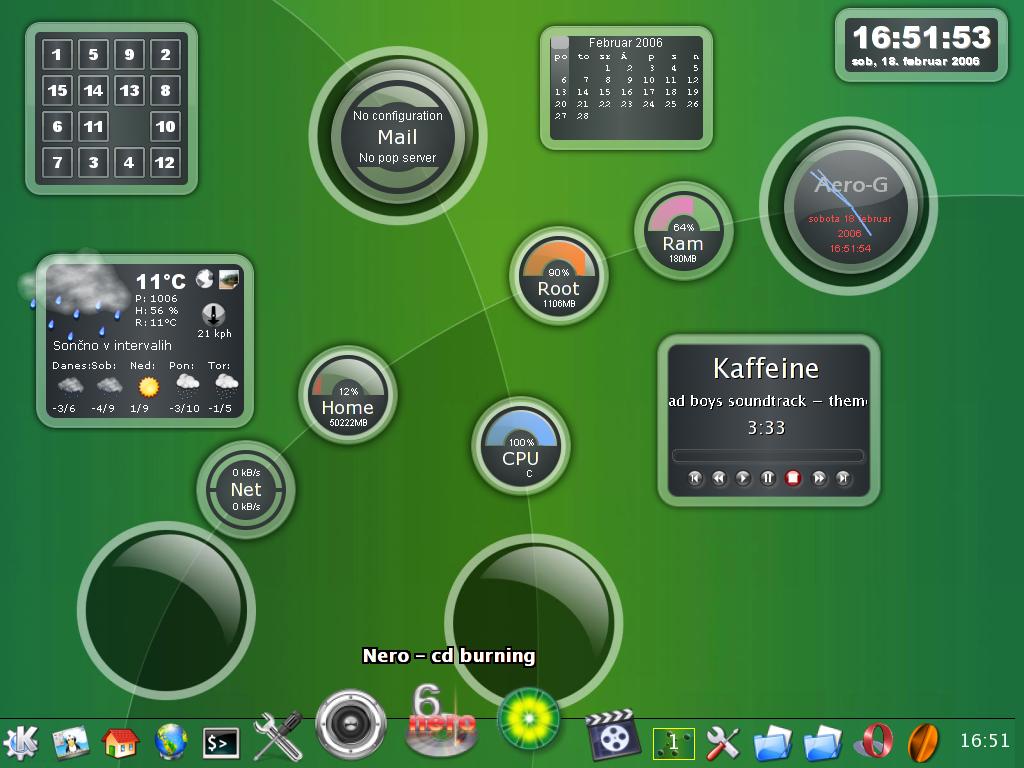Stop playback with the red button
The height and width of the screenshot is (768, 1024).
click(793, 478)
